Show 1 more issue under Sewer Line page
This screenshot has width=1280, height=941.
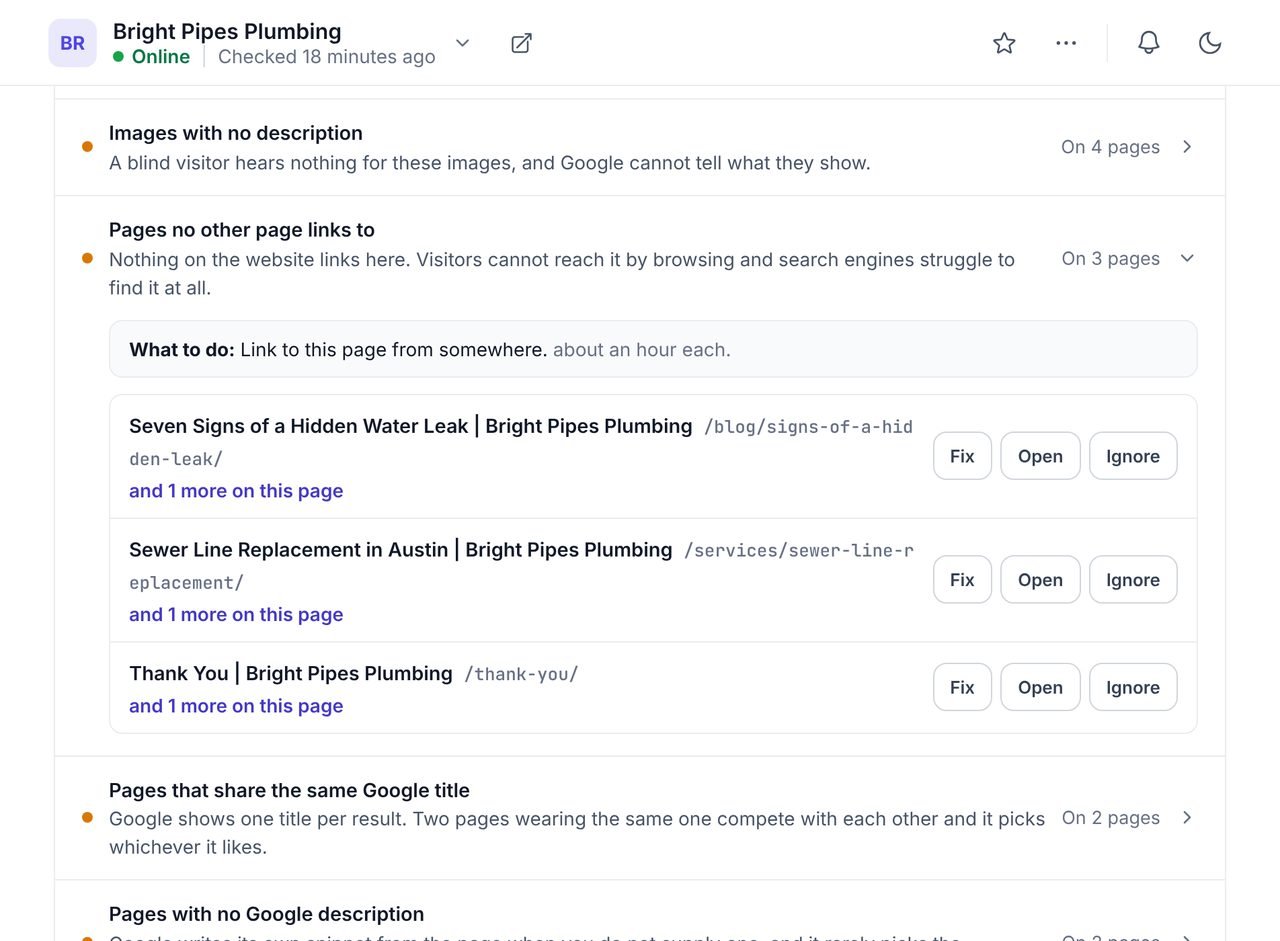click(x=236, y=615)
